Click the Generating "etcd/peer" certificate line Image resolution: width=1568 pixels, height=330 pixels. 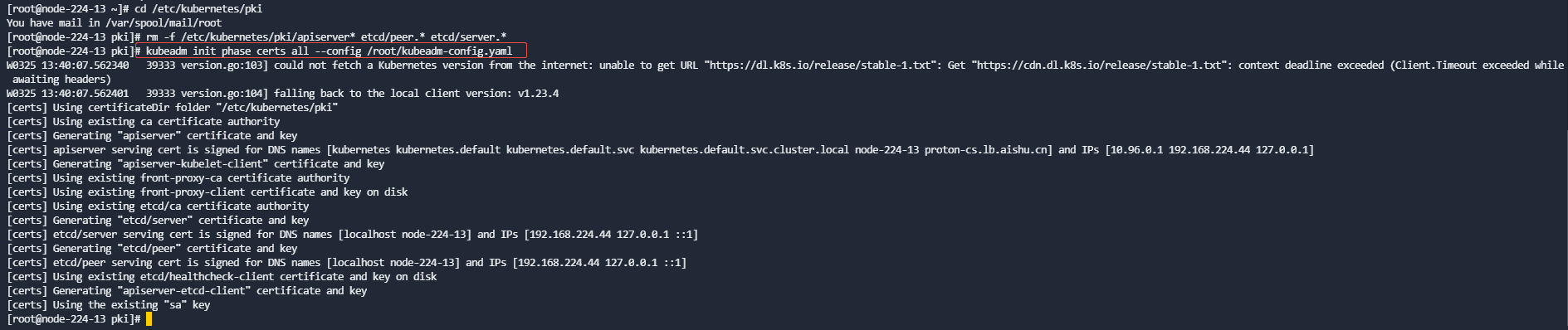(x=152, y=249)
